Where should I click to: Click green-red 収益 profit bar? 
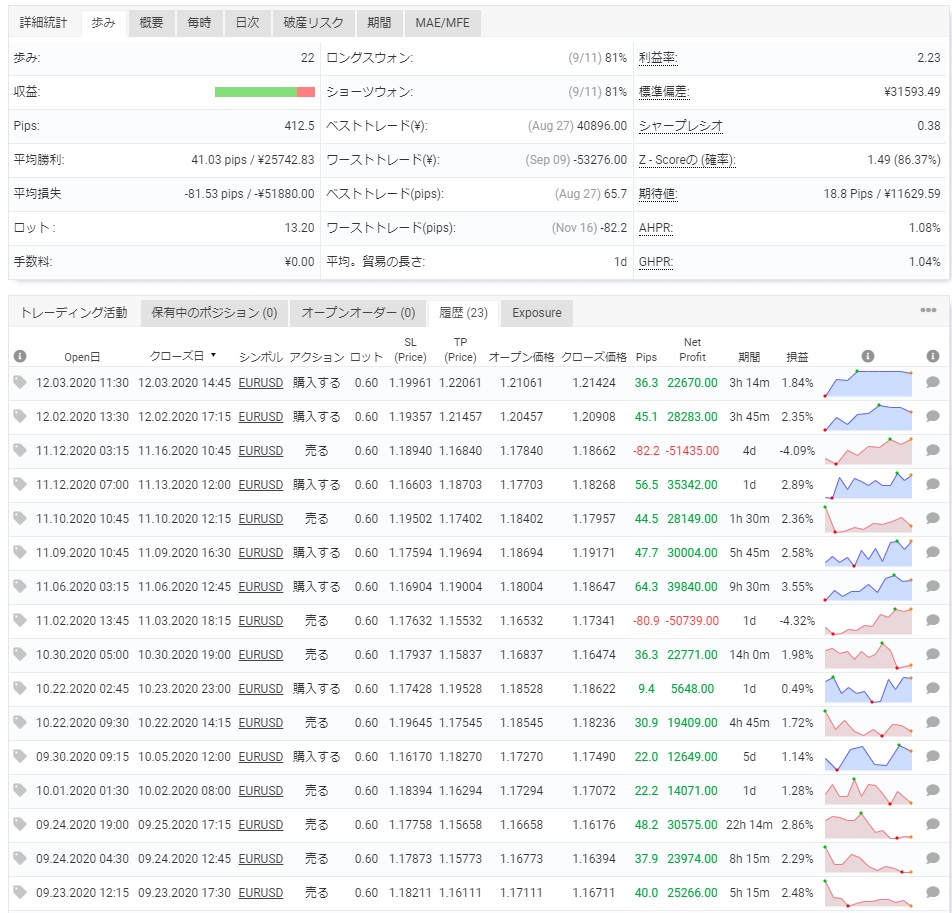[x=265, y=92]
